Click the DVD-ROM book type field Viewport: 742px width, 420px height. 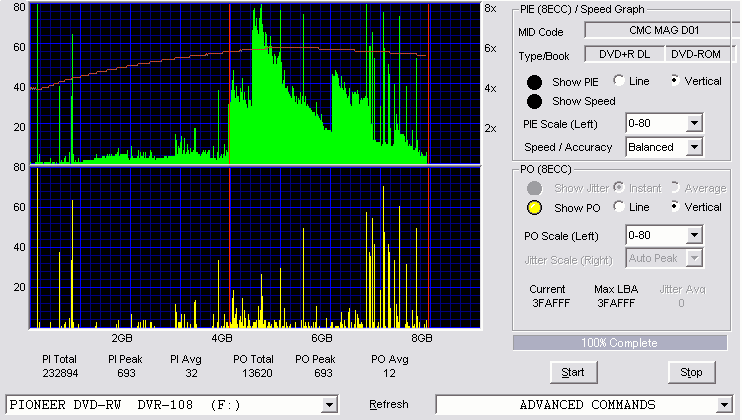pos(700,54)
